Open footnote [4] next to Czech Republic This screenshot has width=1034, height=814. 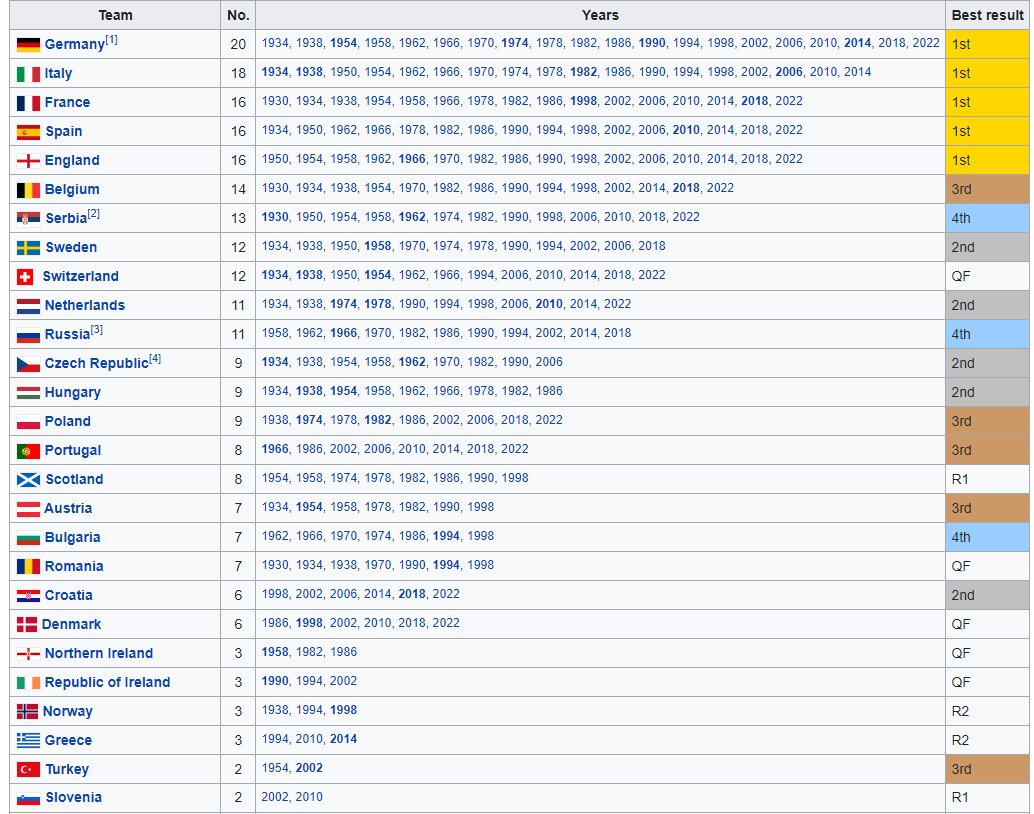click(155, 359)
